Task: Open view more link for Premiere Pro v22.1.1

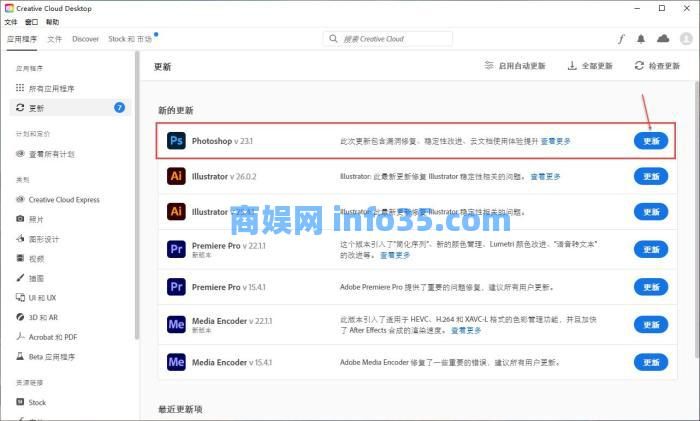Action: (x=395, y=255)
